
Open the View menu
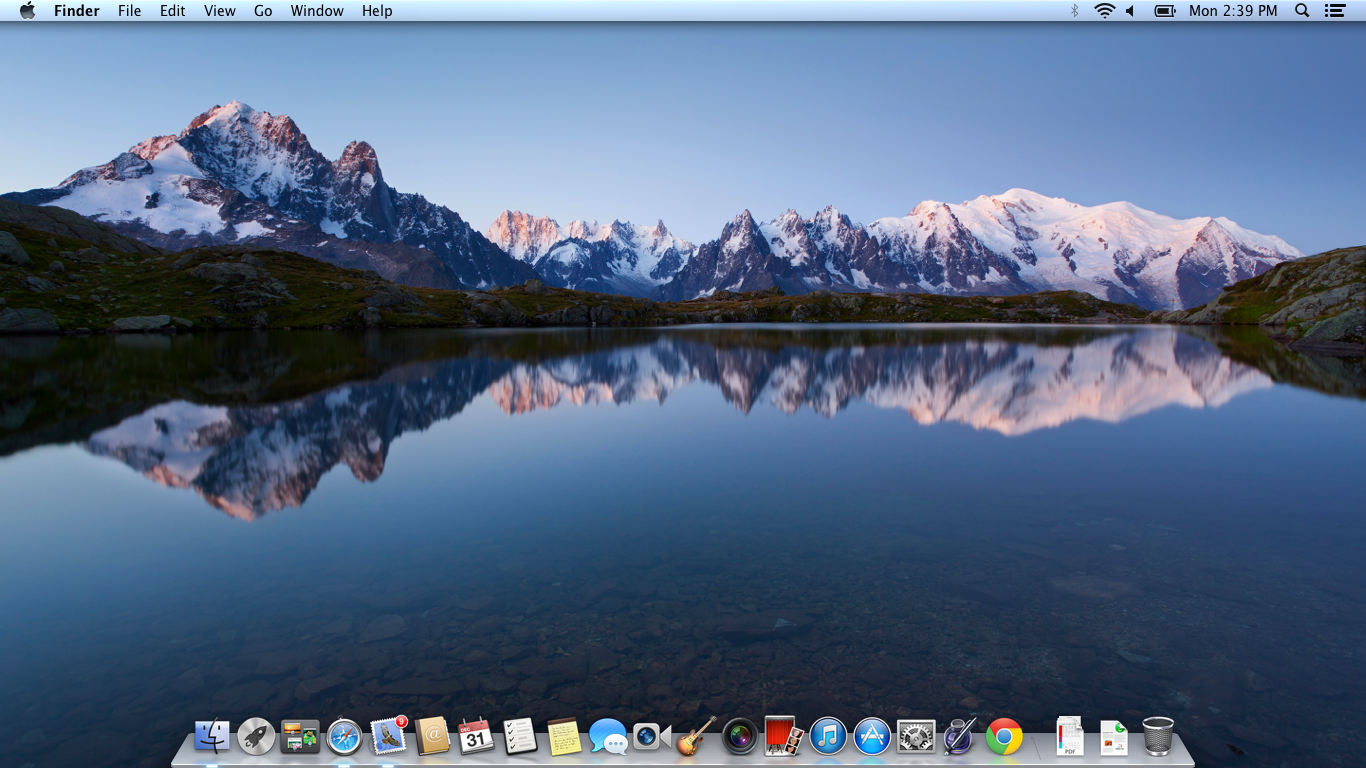click(220, 11)
